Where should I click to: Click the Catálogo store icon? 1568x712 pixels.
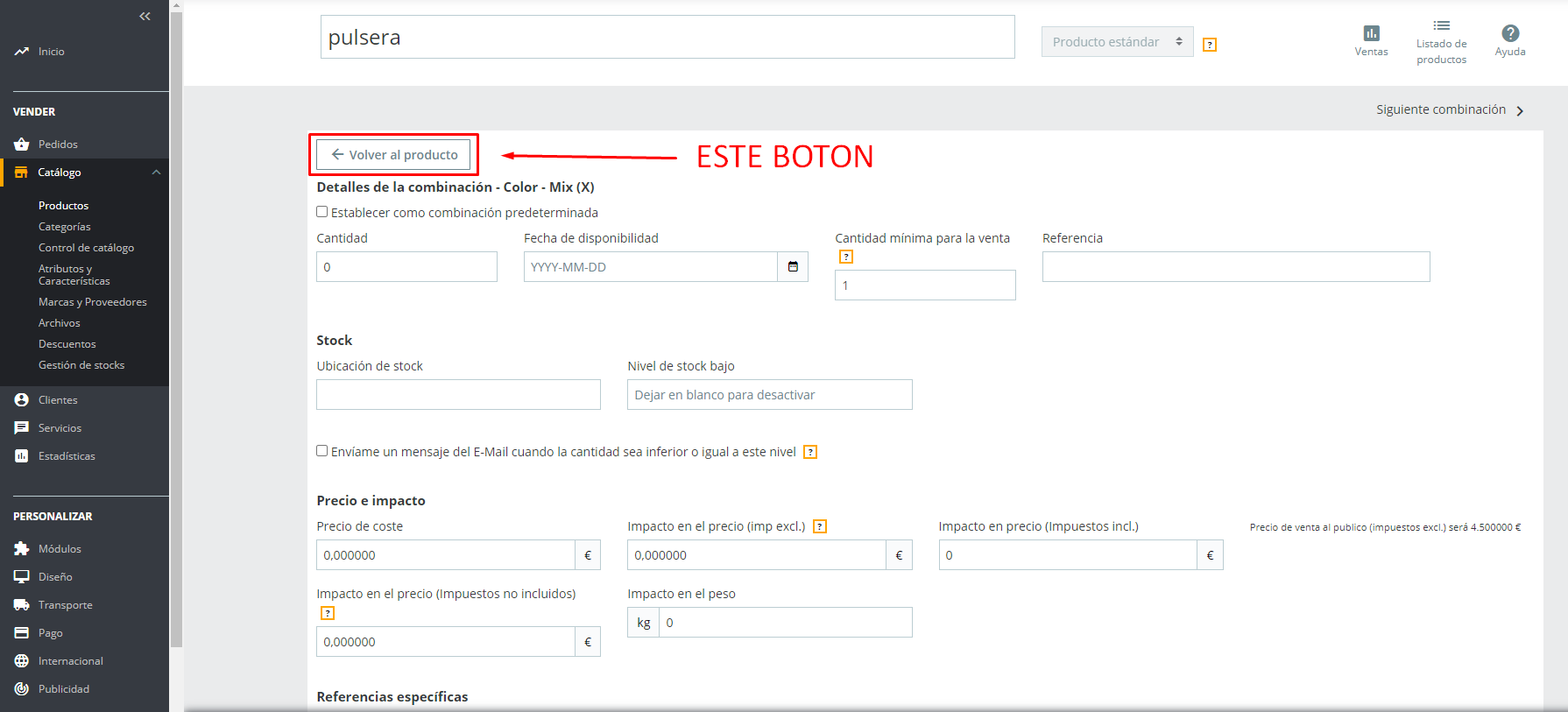[22, 173]
